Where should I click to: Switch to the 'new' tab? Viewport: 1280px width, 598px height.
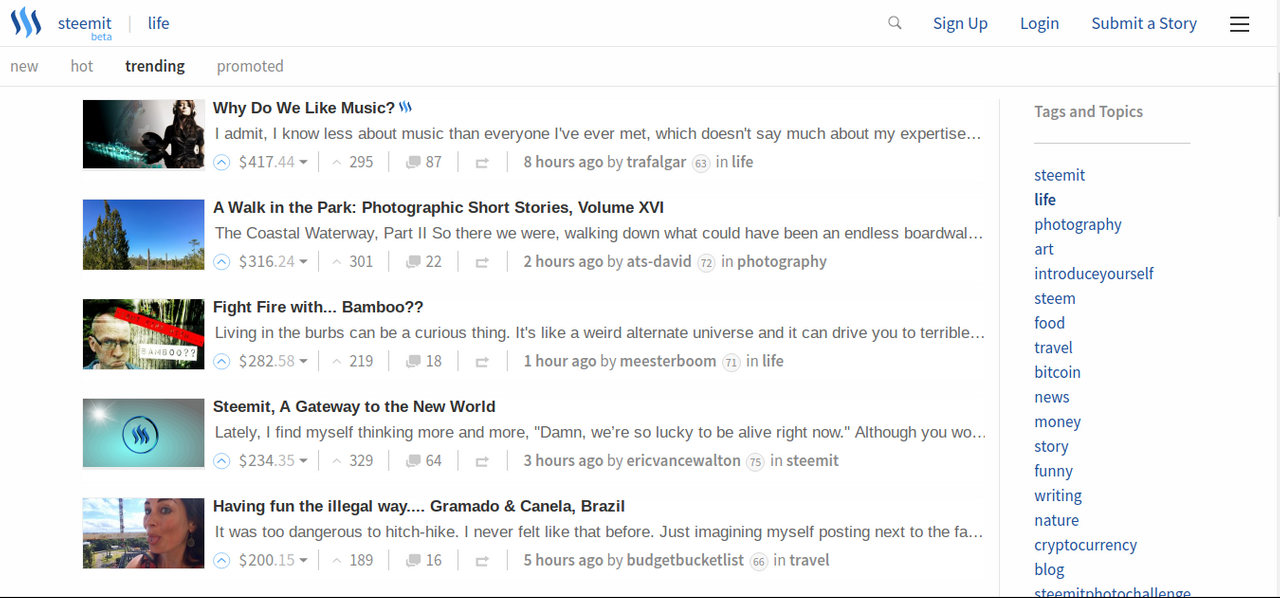pos(24,66)
